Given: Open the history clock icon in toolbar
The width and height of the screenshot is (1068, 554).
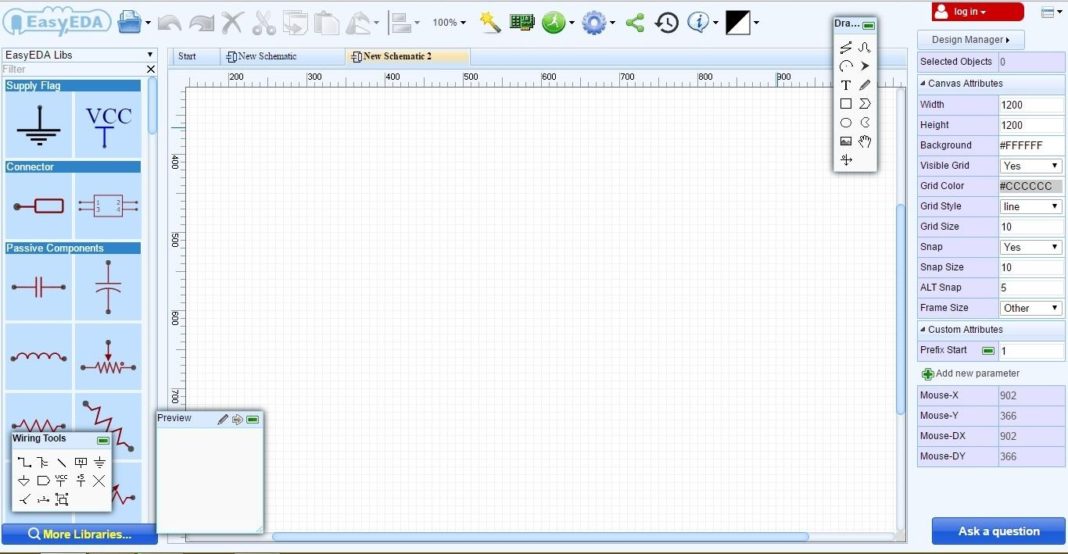Looking at the screenshot, I should point(666,22).
